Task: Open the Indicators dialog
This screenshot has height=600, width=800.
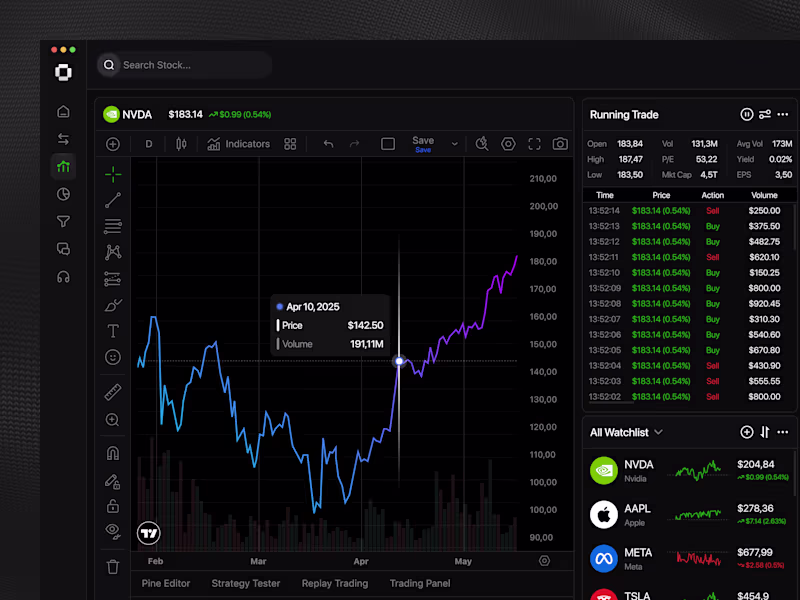Action: pyautogui.click(x=240, y=144)
